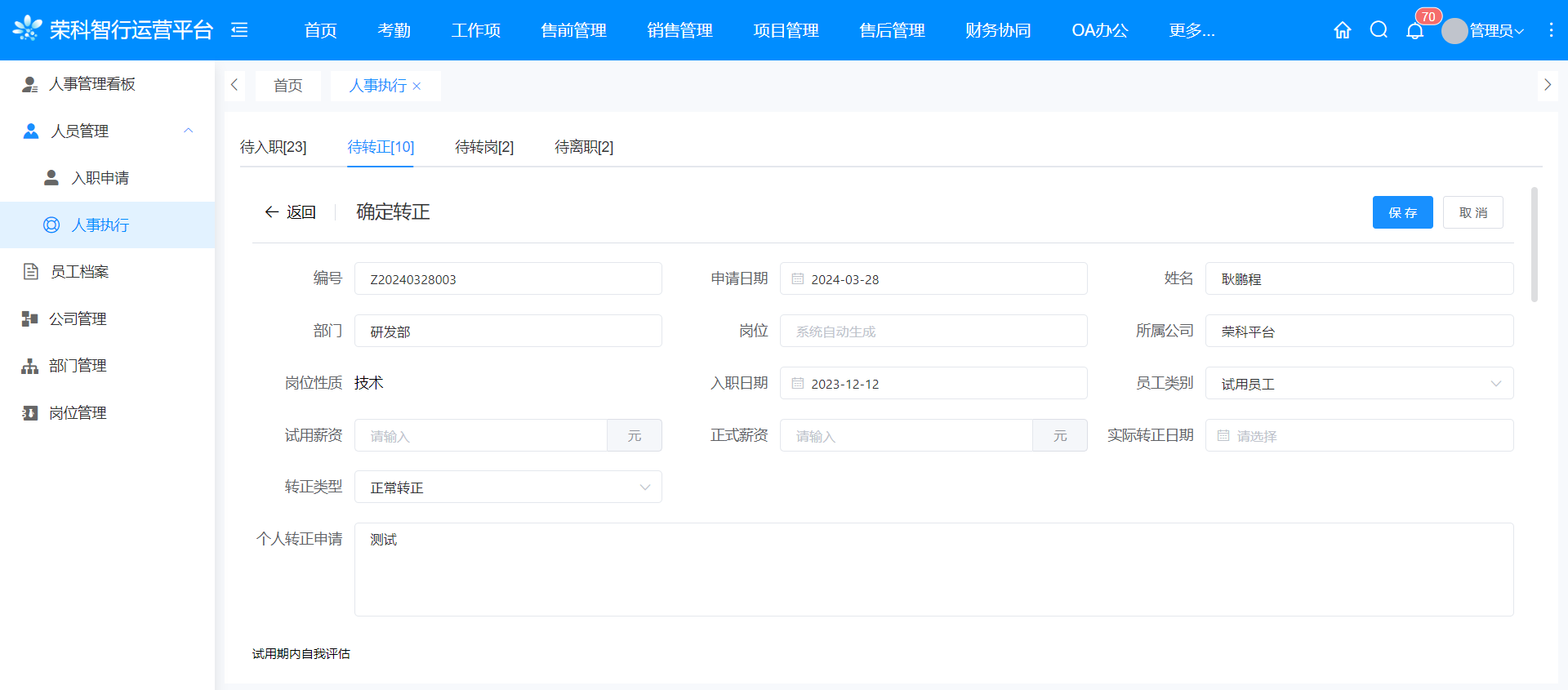This screenshot has width=1568, height=690.
Task: Click the 试用薪资 input field
Action: [x=480, y=436]
